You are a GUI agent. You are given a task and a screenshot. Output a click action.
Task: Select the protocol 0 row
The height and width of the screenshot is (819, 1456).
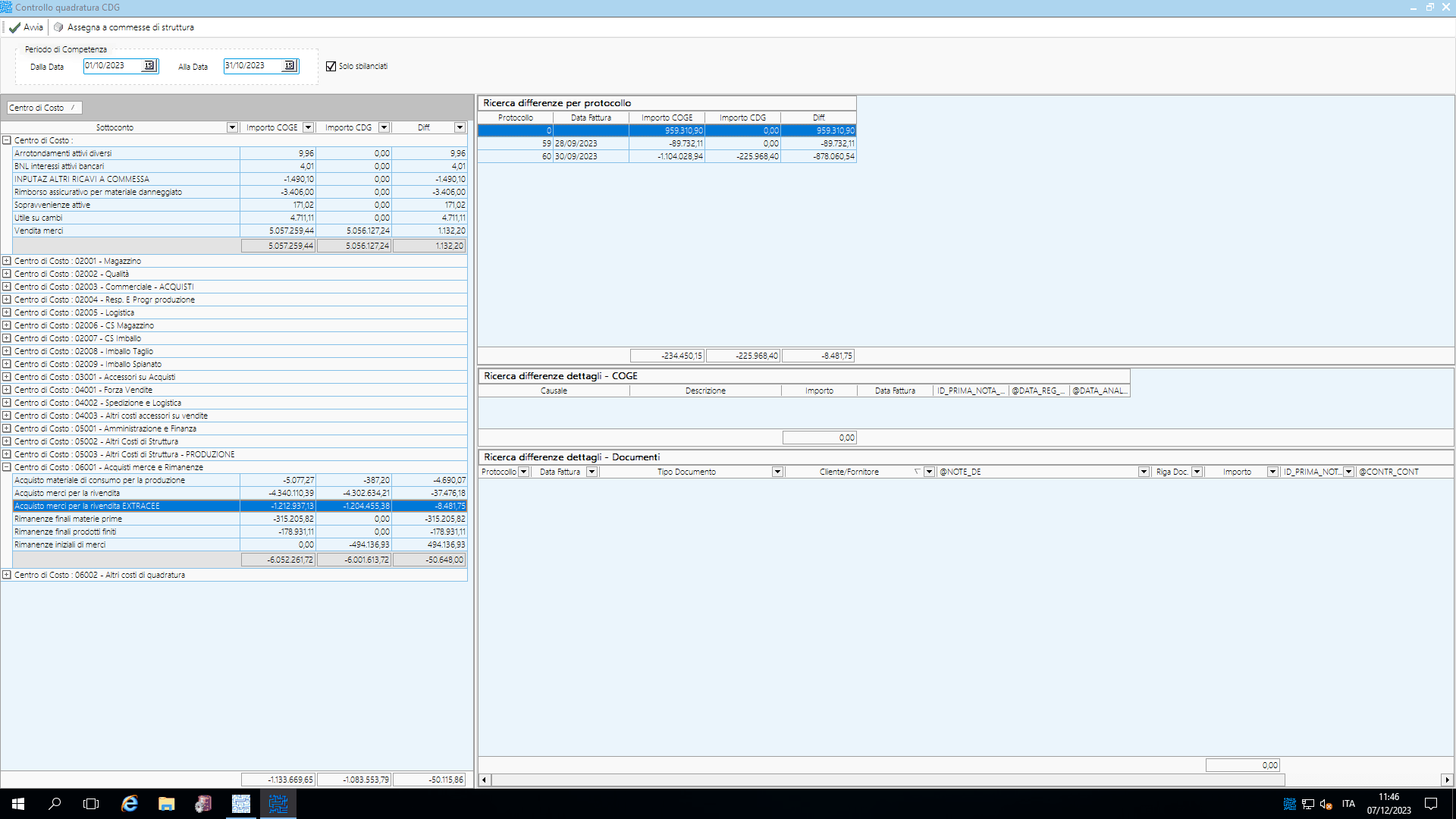point(667,130)
